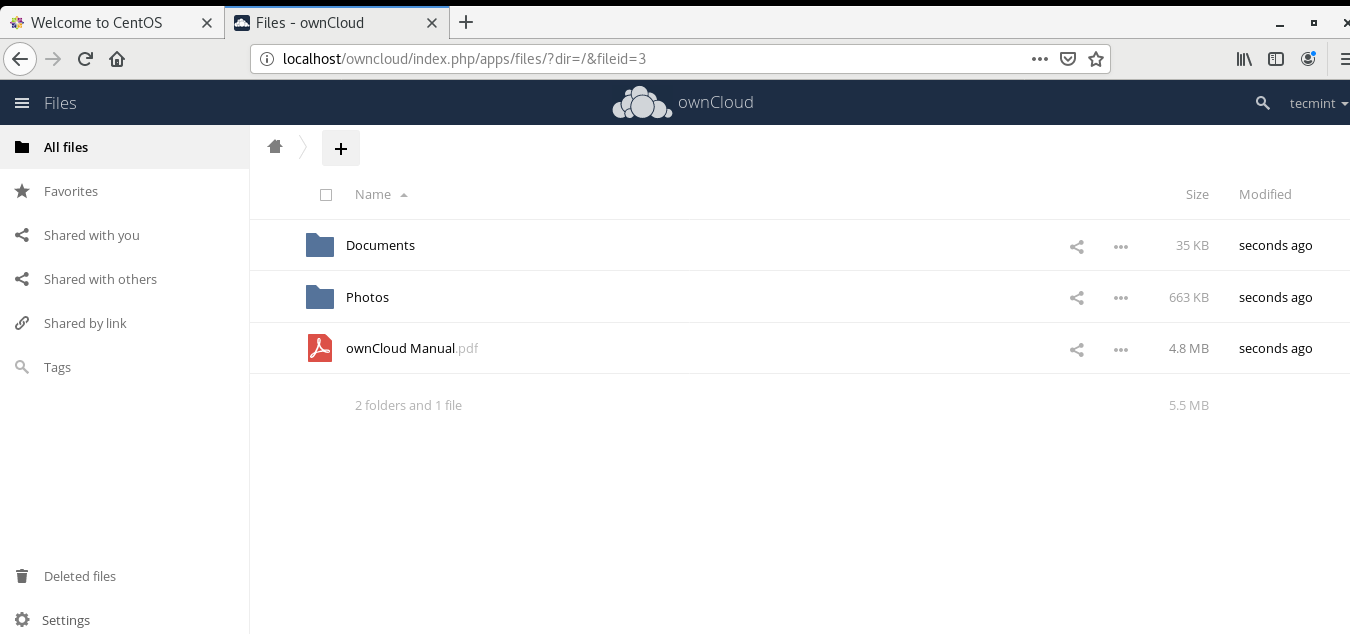Click the 35 KB size of Documents

coord(1192,245)
